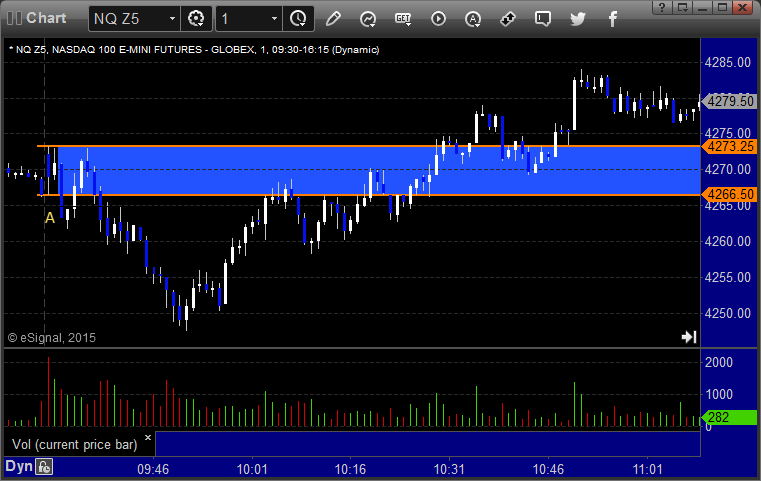Open the studies chart icon menu
Screen dimensions: 761x481
[368, 19]
